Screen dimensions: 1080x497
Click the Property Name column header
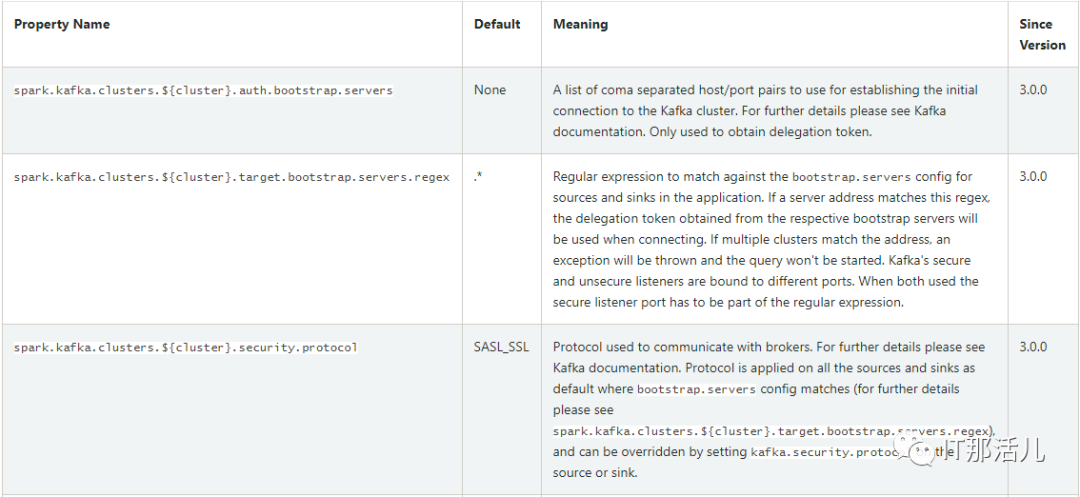coord(62,24)
